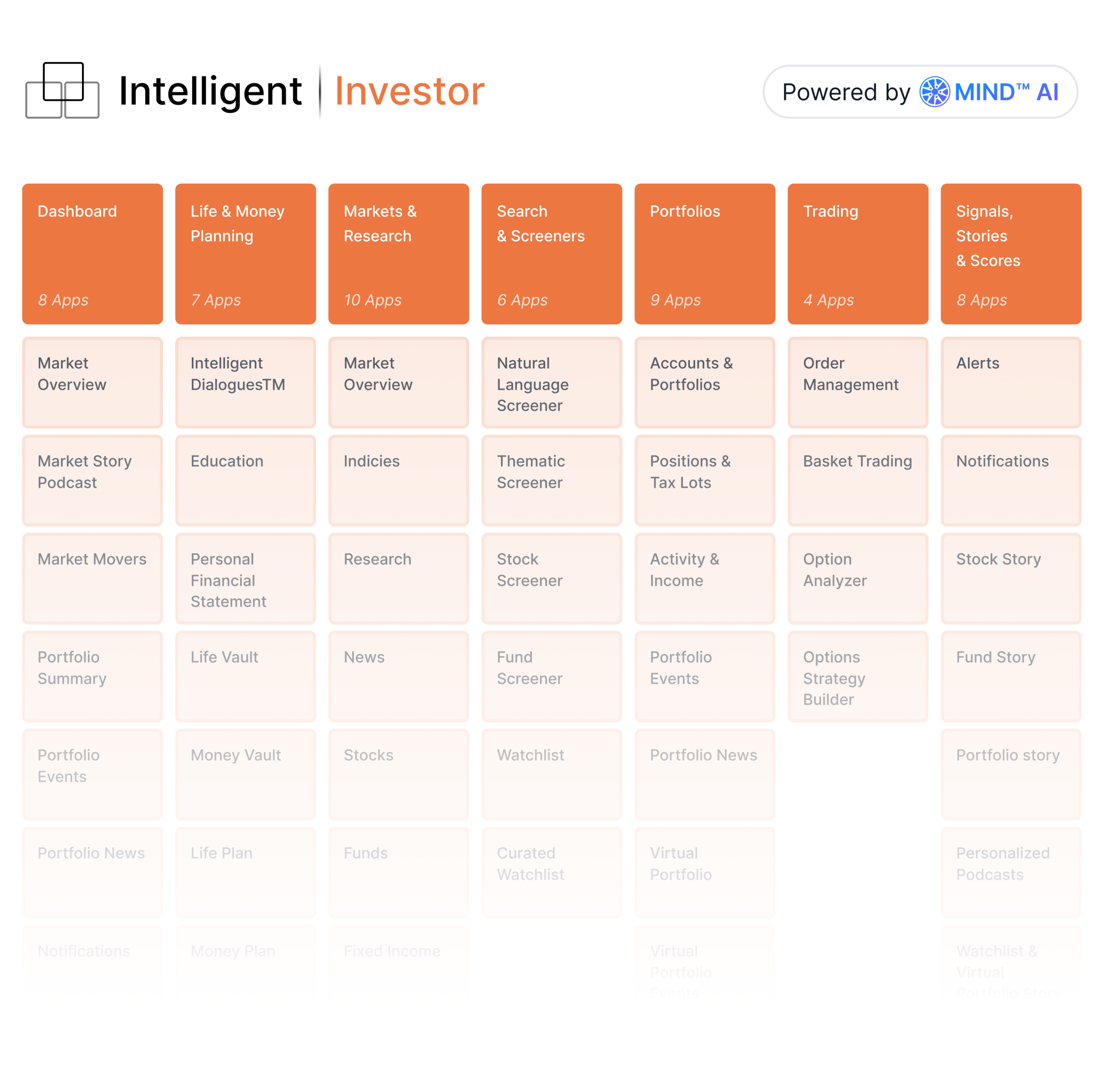Viewport: 1104px width, 1092px height.
Task: Open the Trading category tile
Action: pos(858,254)
